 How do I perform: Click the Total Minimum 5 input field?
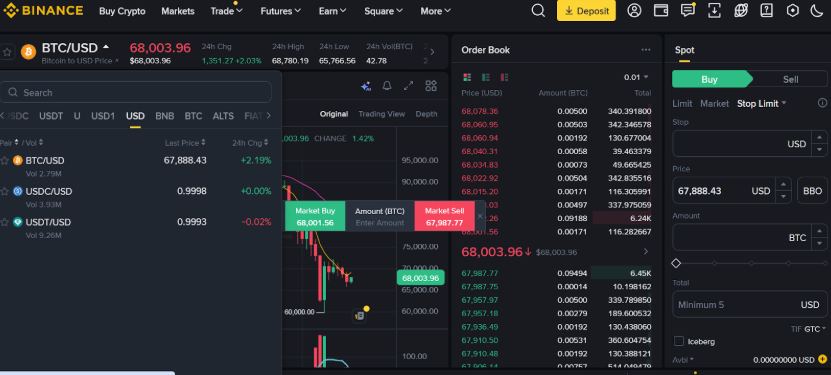pos(750,305)
